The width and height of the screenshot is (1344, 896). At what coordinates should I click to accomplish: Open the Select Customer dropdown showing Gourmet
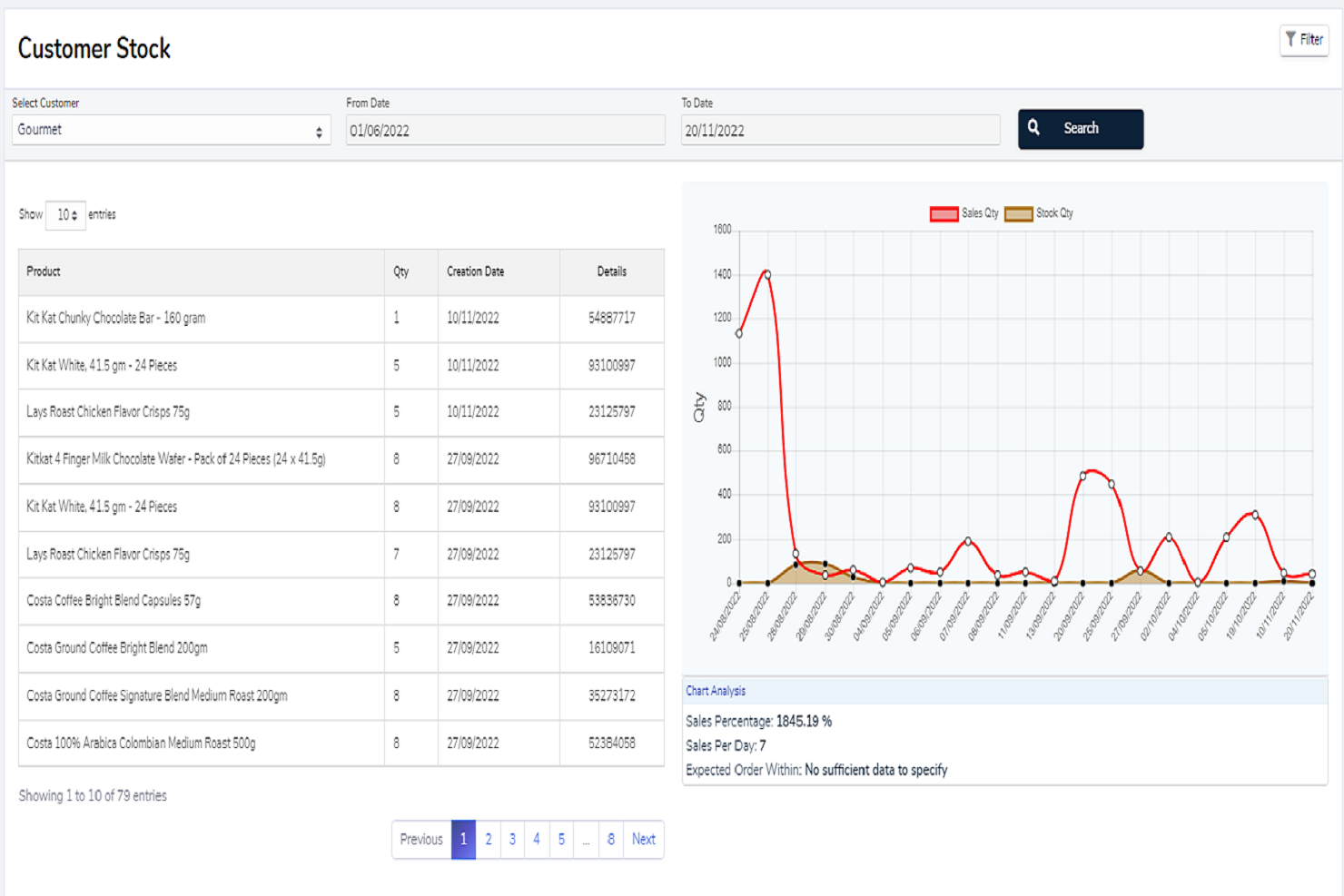tap(171, 130)
